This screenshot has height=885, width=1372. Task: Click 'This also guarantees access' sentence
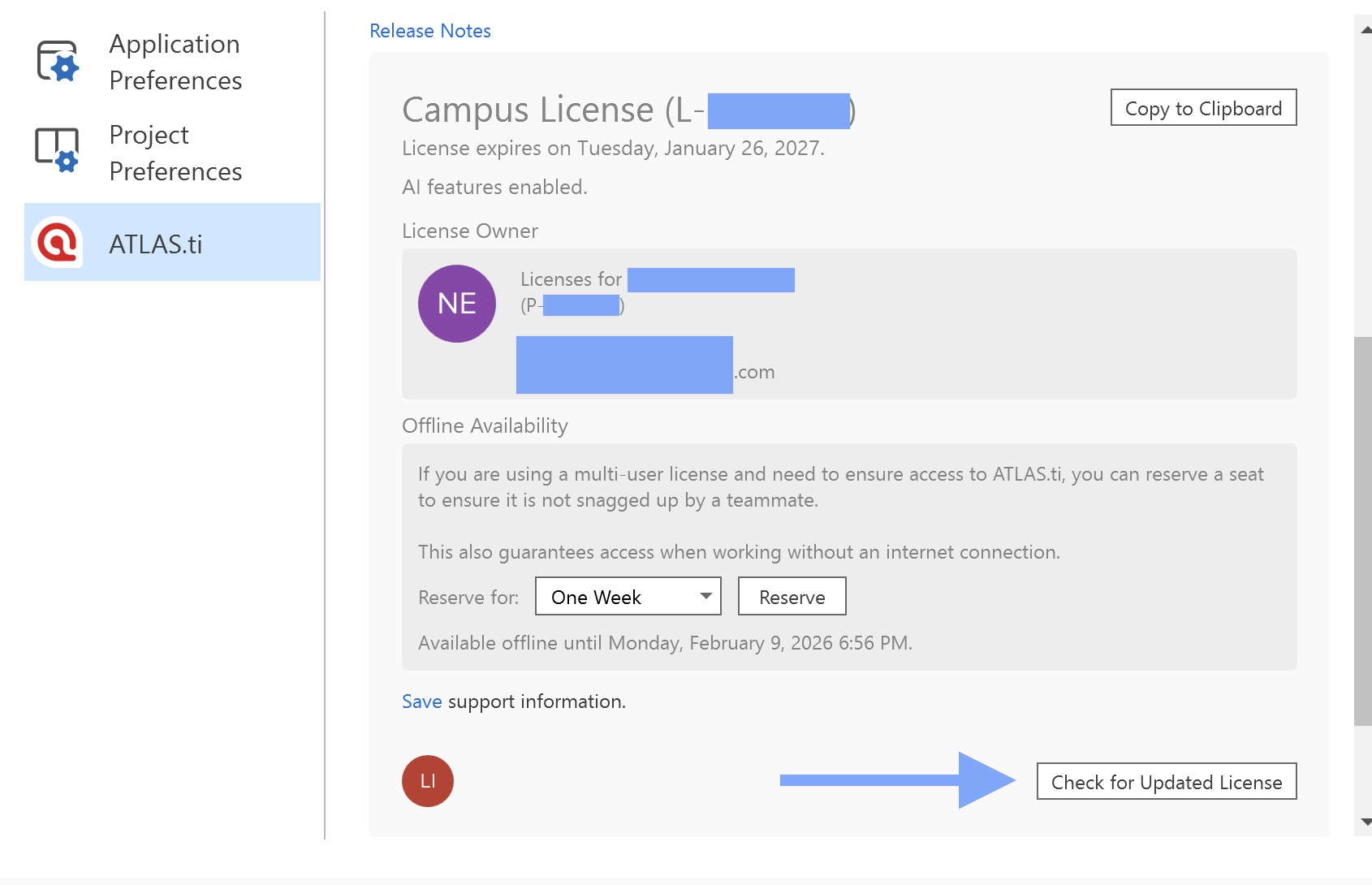tap(739, 552)
